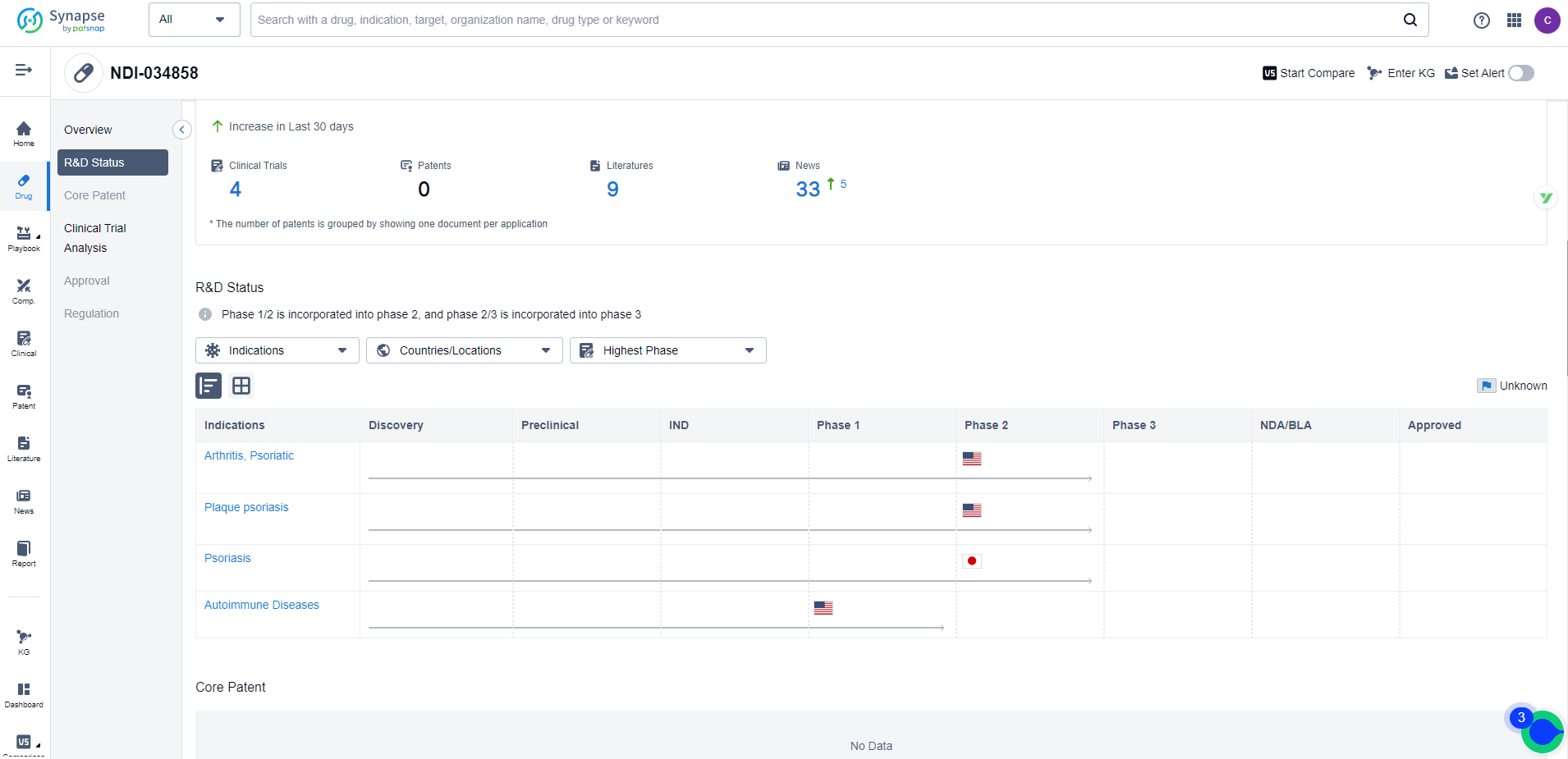Expand the Indications filter dropdown
The height and width of the screenshot is (759, 1568).
277,350
